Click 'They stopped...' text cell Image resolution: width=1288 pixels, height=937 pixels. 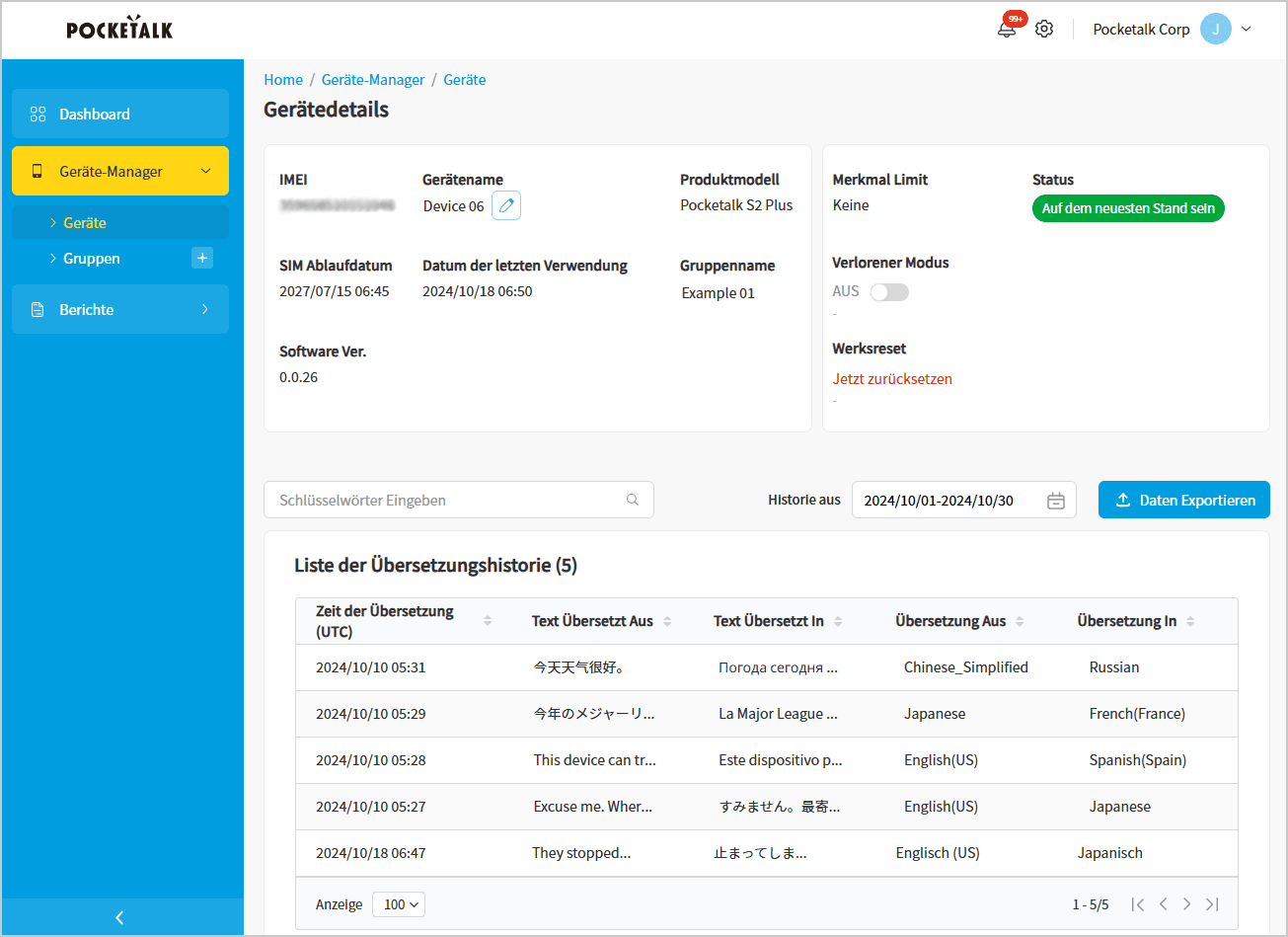[x=581, y=853]
